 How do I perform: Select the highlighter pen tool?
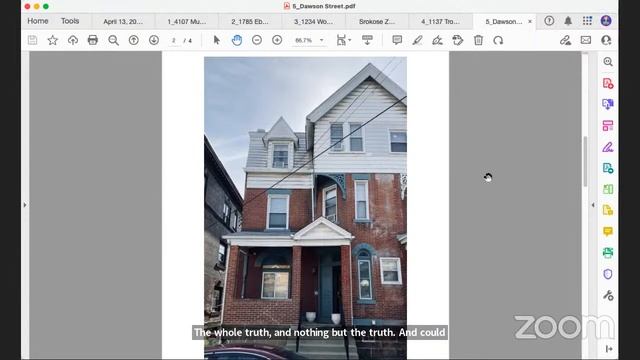(417, 40)
